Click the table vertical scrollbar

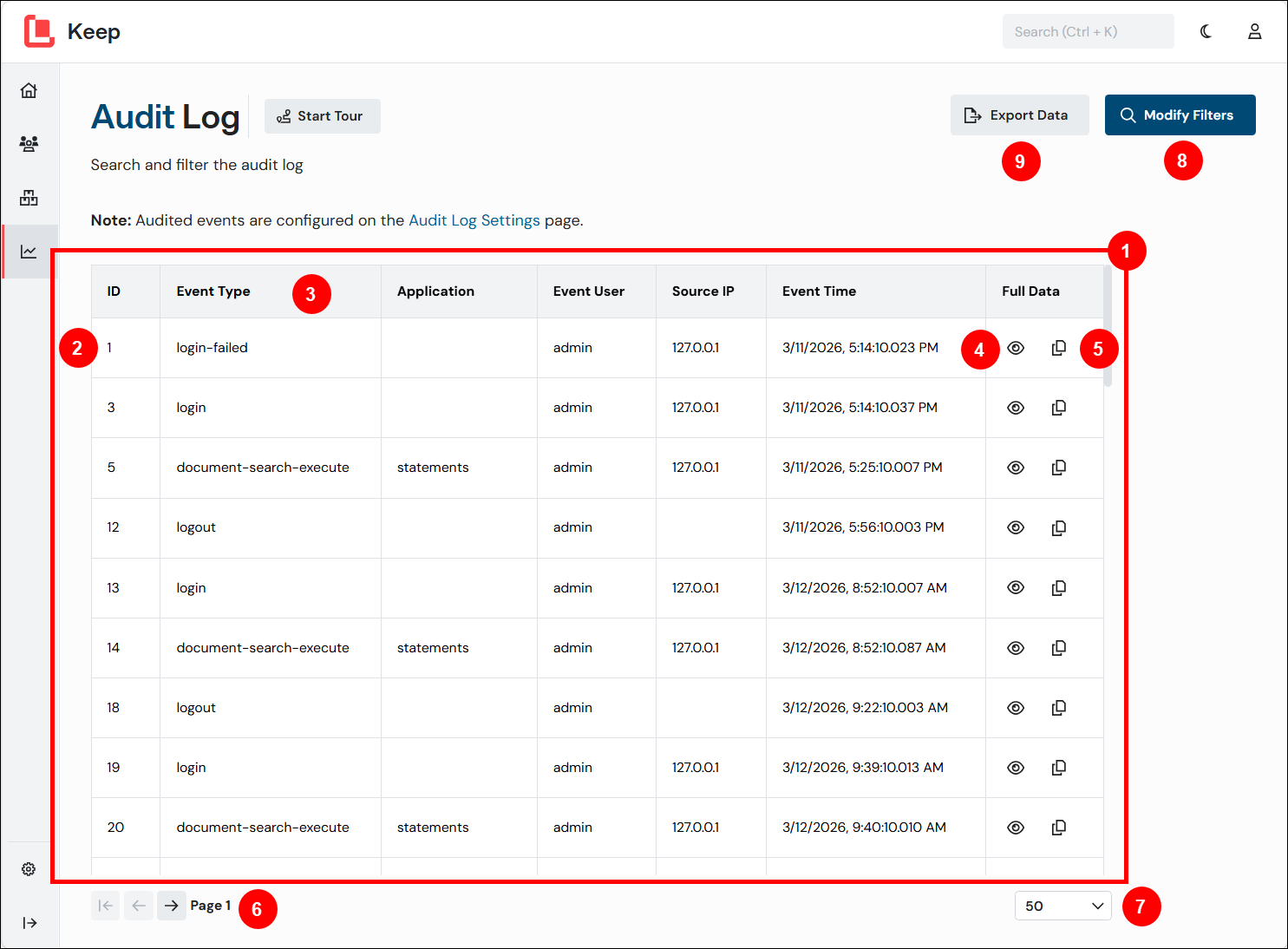1108,326
